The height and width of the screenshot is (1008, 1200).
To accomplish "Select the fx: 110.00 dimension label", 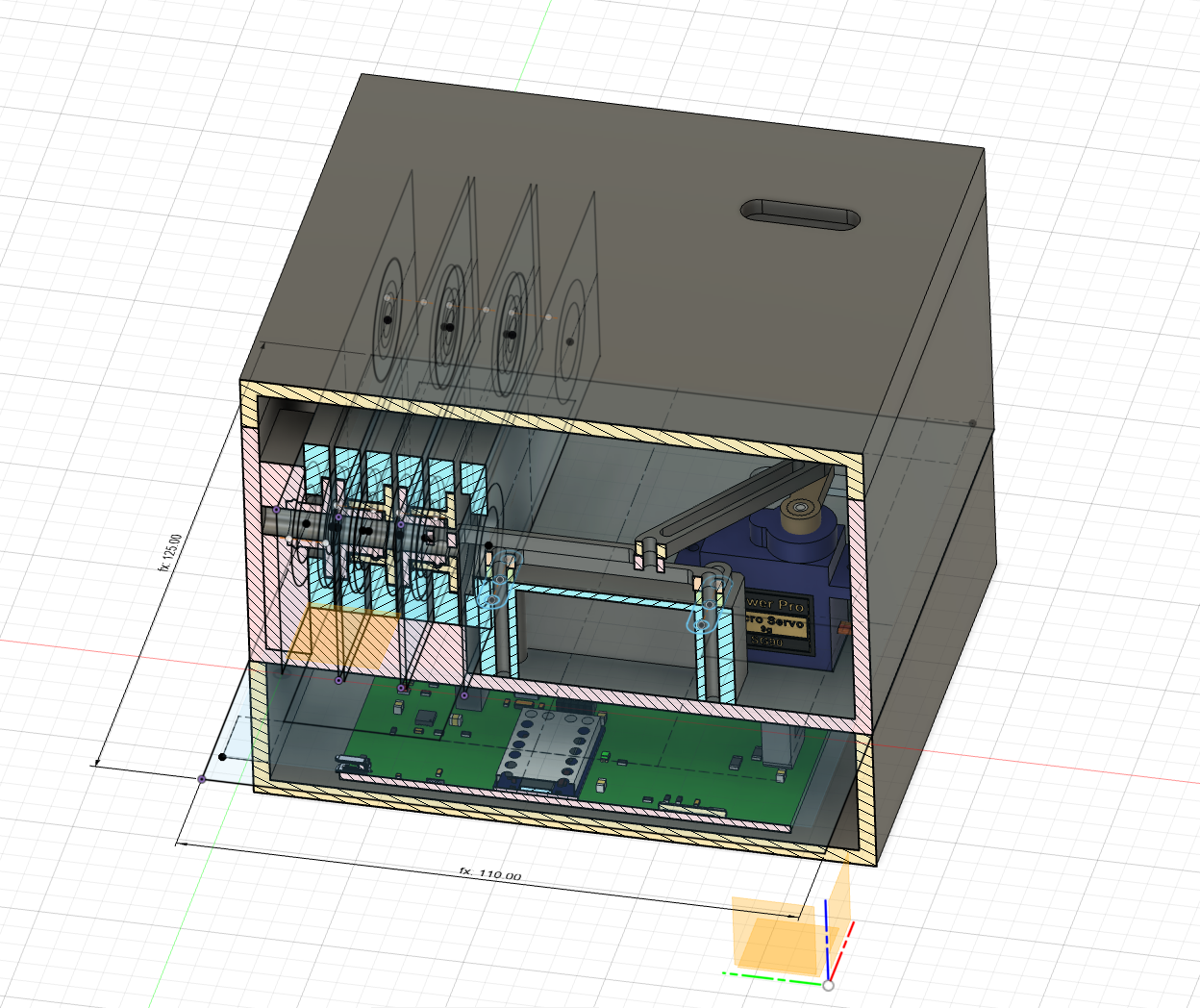I will click(490, 873).
